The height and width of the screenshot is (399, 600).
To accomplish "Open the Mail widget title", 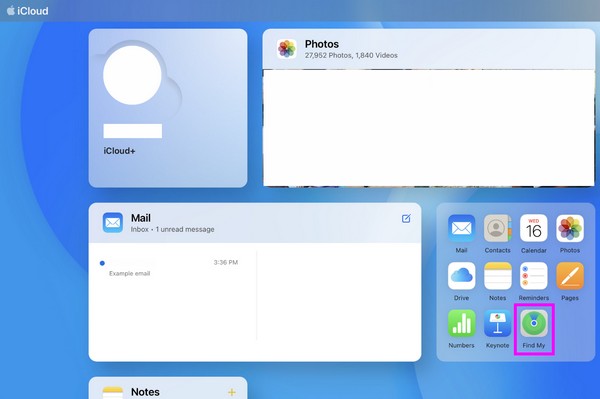I will pos(141,218).
